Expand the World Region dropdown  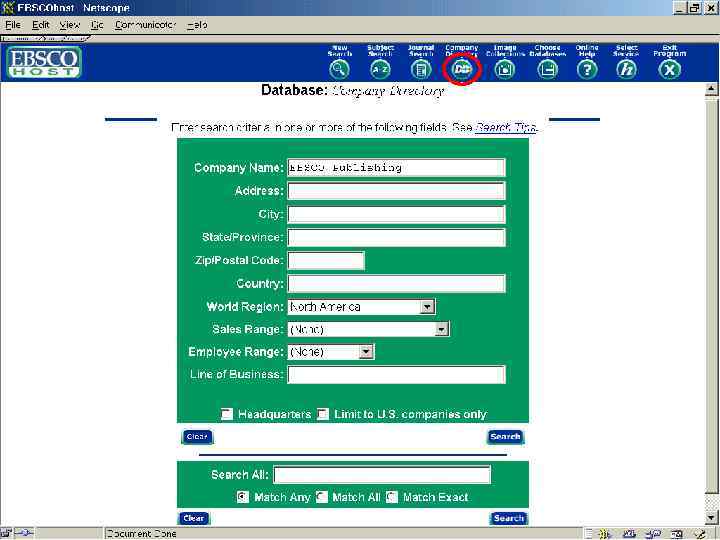(427, 307)
